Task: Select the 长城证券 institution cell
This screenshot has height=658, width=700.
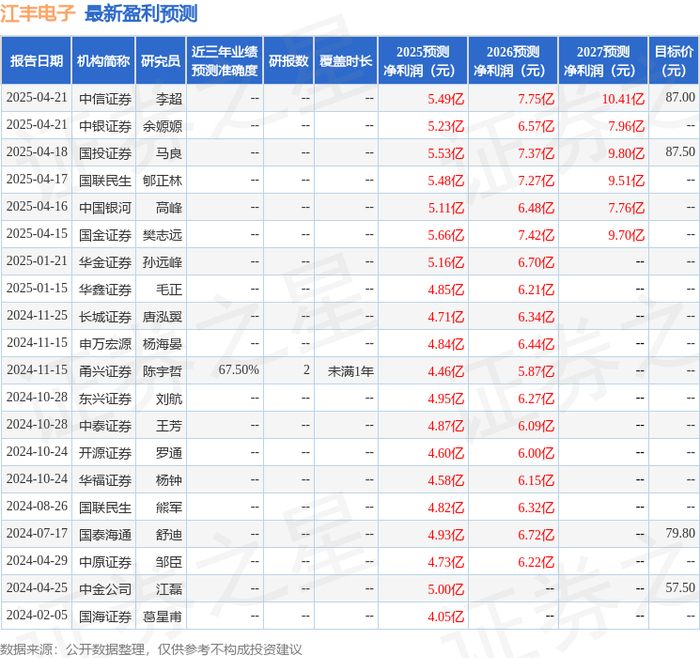Action: click(x=105, y=317)
